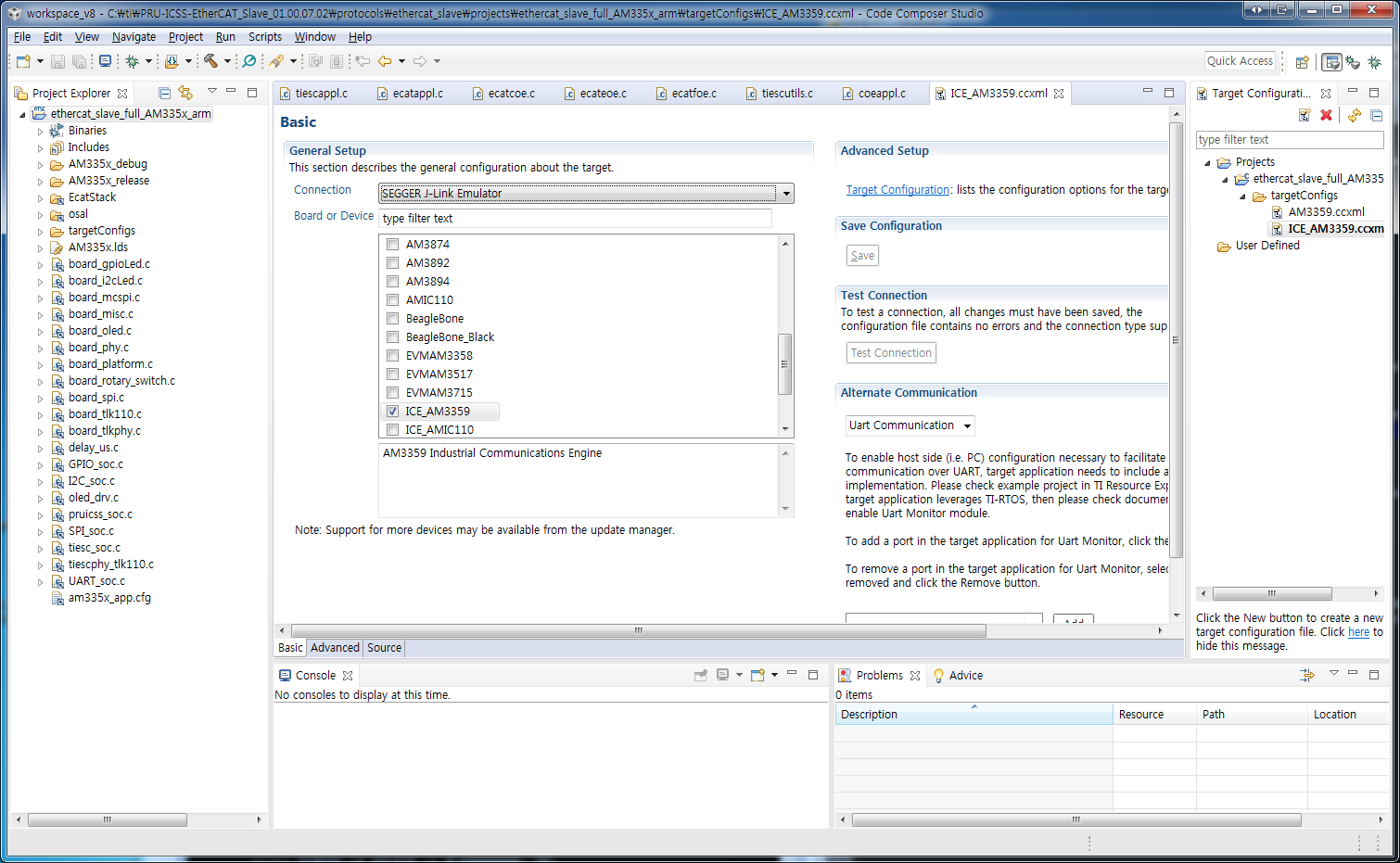Enable the EVMAM3358 device checkbox
This screenshot has height=863, width=1400.
(x=392, y=355)
